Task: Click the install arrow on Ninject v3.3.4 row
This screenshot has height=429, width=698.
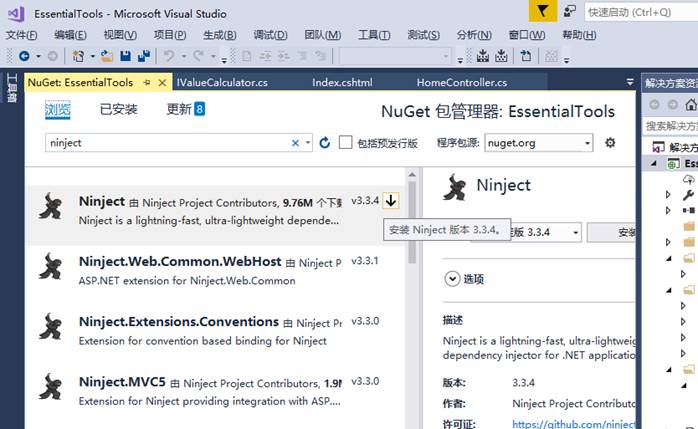Action: point(391,201)
